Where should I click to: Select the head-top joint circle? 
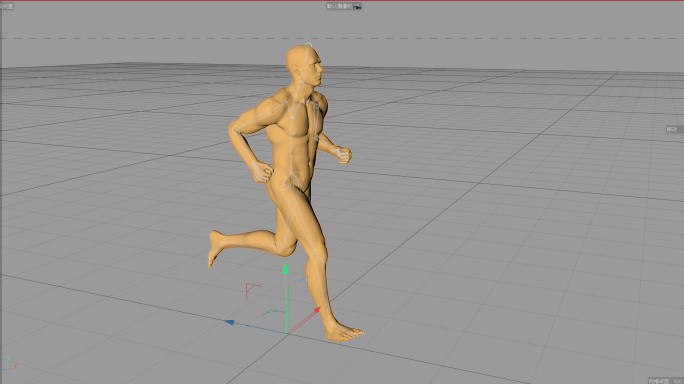click(308, 45)
